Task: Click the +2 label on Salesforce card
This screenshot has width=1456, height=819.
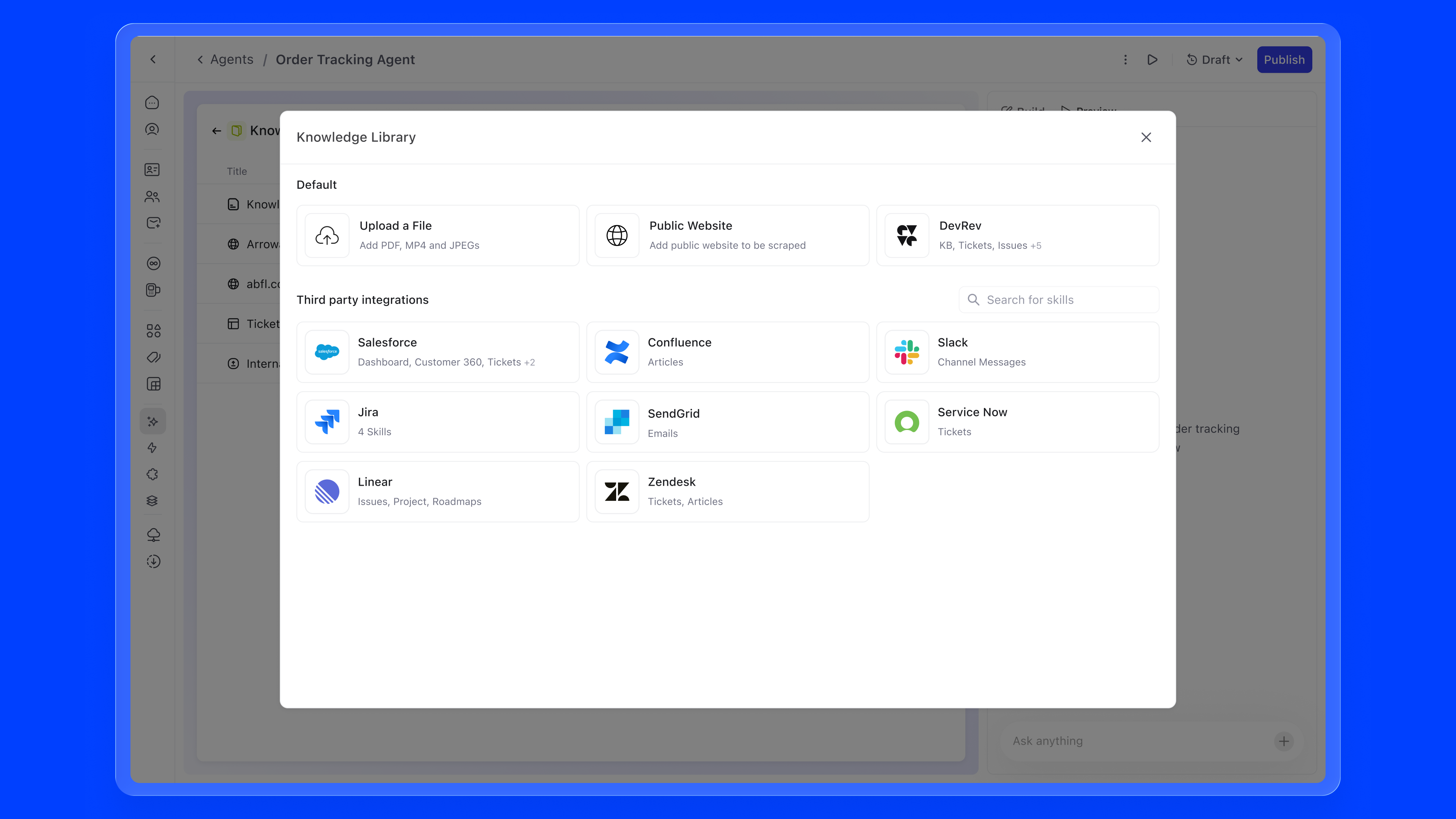Action: pyautogui.click(x=529, y=362)
